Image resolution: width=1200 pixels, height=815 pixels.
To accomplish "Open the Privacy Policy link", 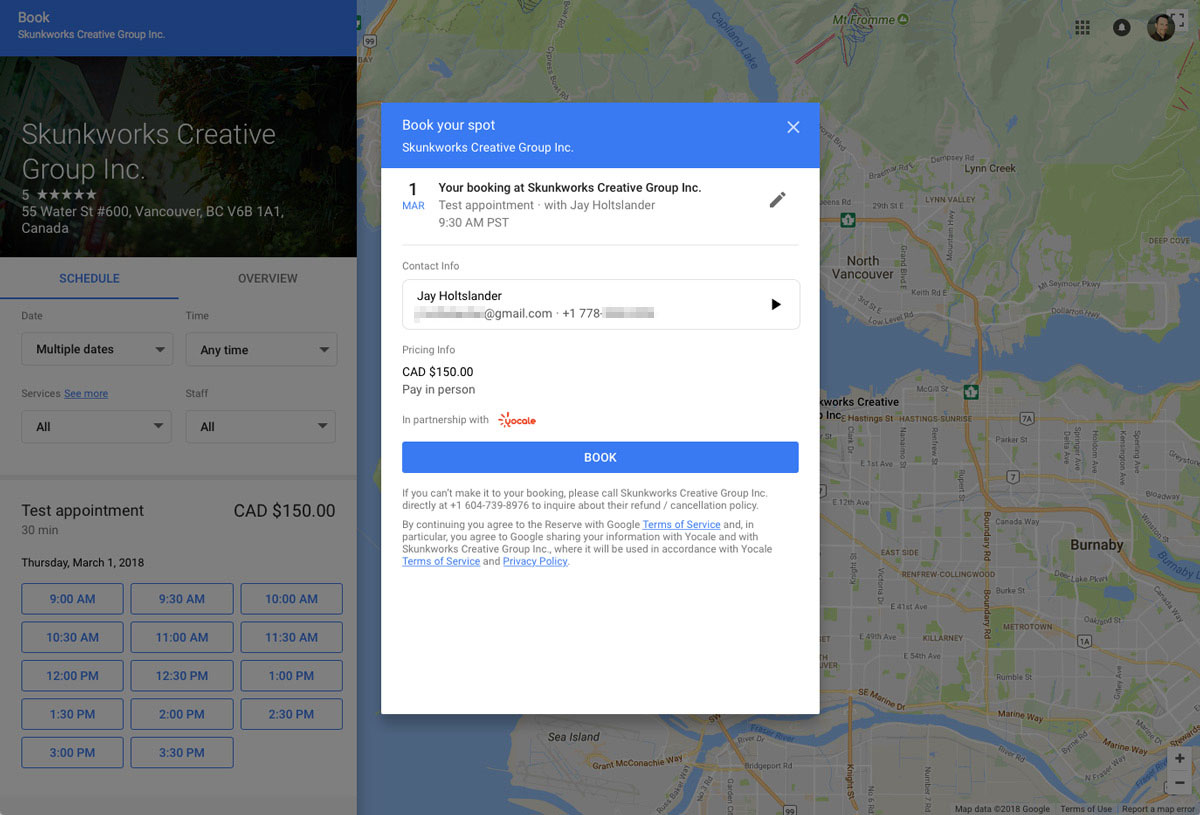I will (535, 562).
